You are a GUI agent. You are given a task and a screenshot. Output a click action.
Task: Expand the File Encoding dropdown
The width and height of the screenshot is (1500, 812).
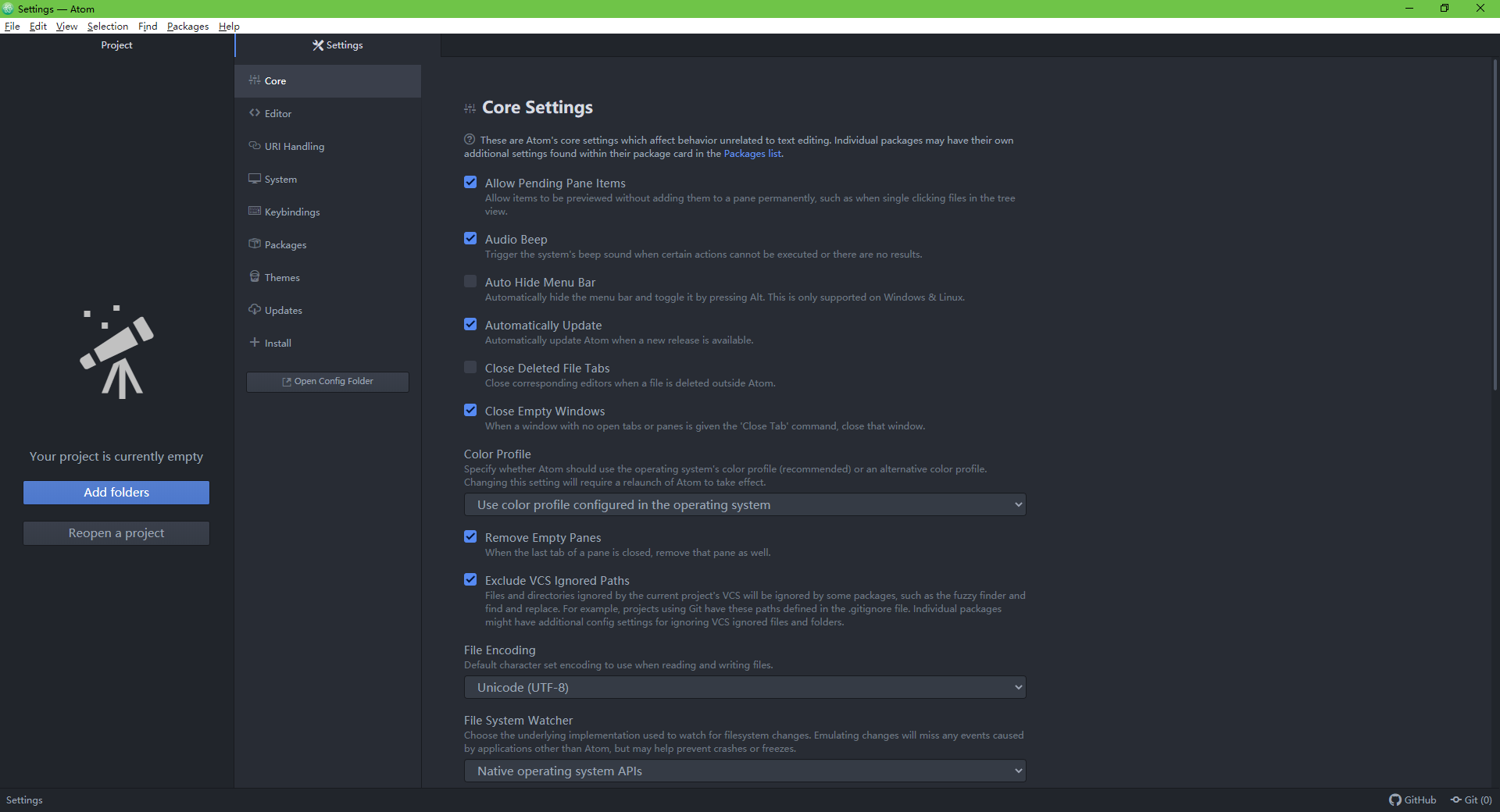[745, 688]
